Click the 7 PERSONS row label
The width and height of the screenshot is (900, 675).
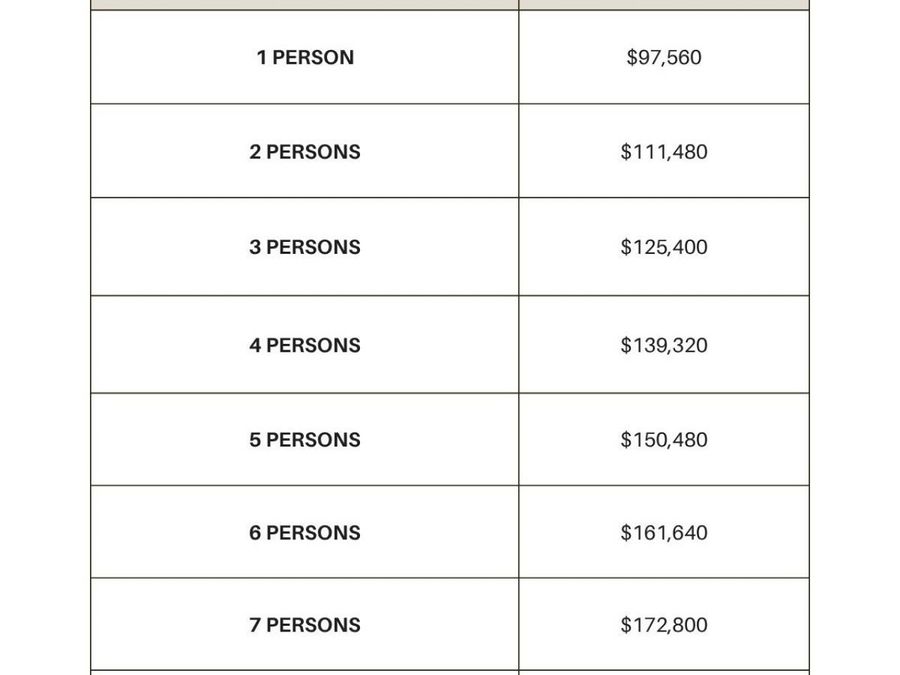click(x=305, y=624)
